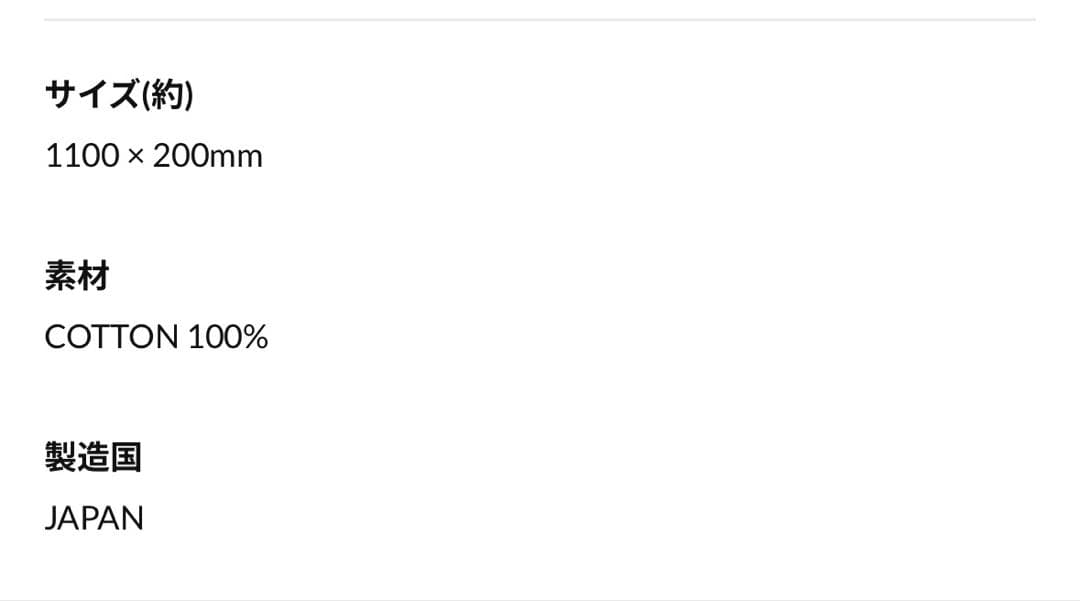Click the 素材 material heading

[77, 276]
